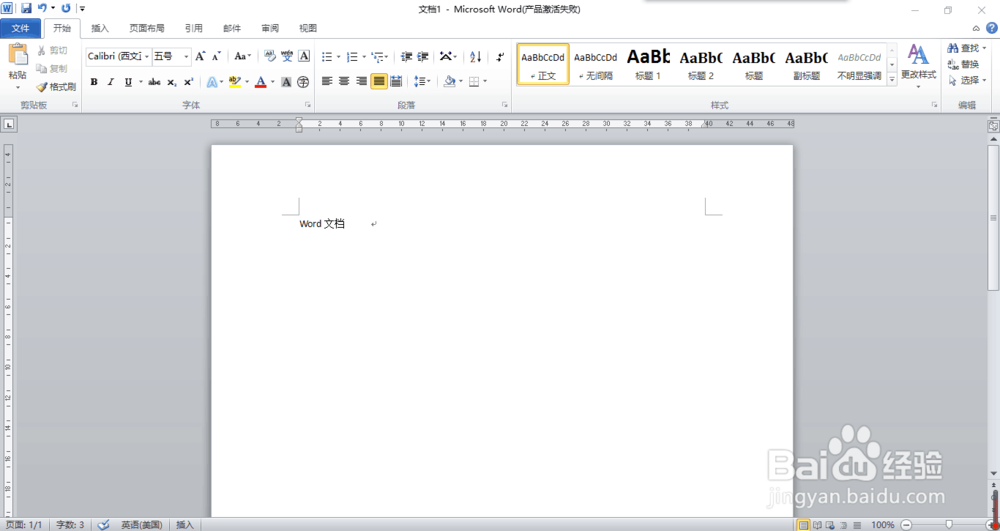1000x531 pixels.
Task: Switch to the Insert (插入) tab
Action: 100,28
